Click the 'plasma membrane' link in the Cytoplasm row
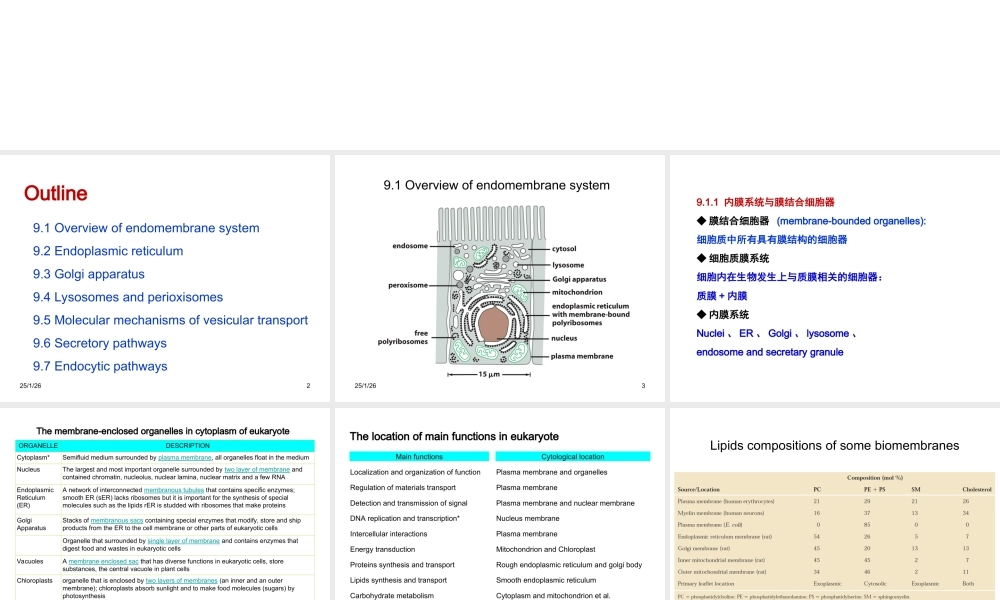 point(184,457)
